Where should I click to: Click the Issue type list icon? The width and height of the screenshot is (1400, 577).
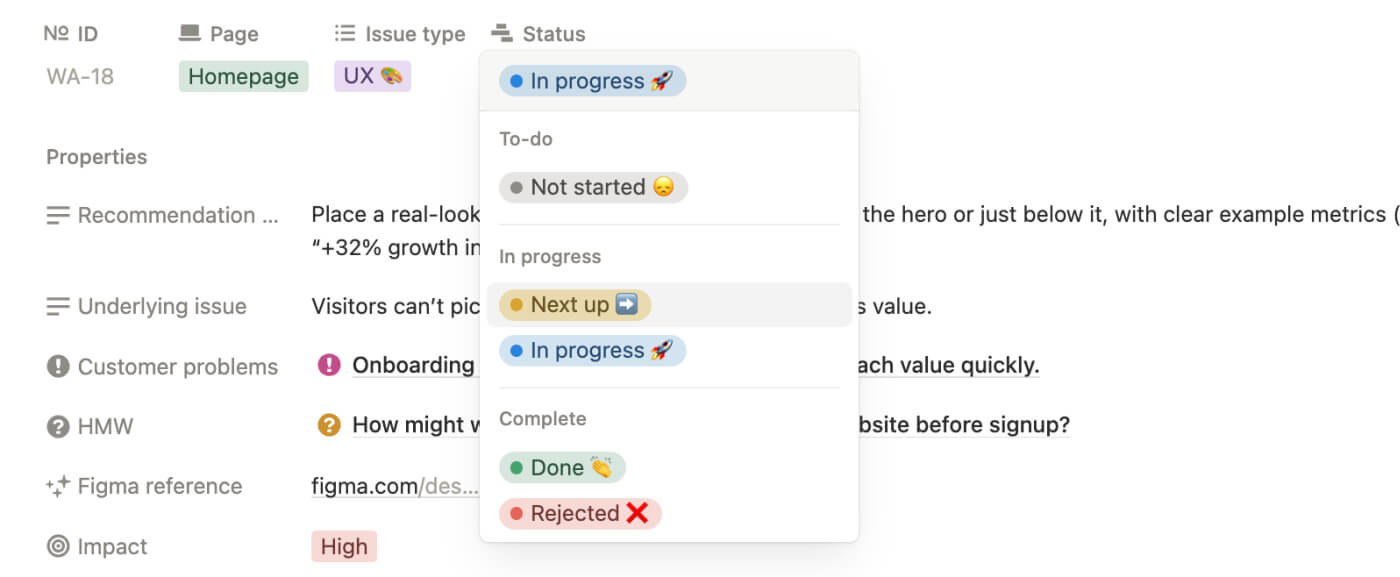345,33
